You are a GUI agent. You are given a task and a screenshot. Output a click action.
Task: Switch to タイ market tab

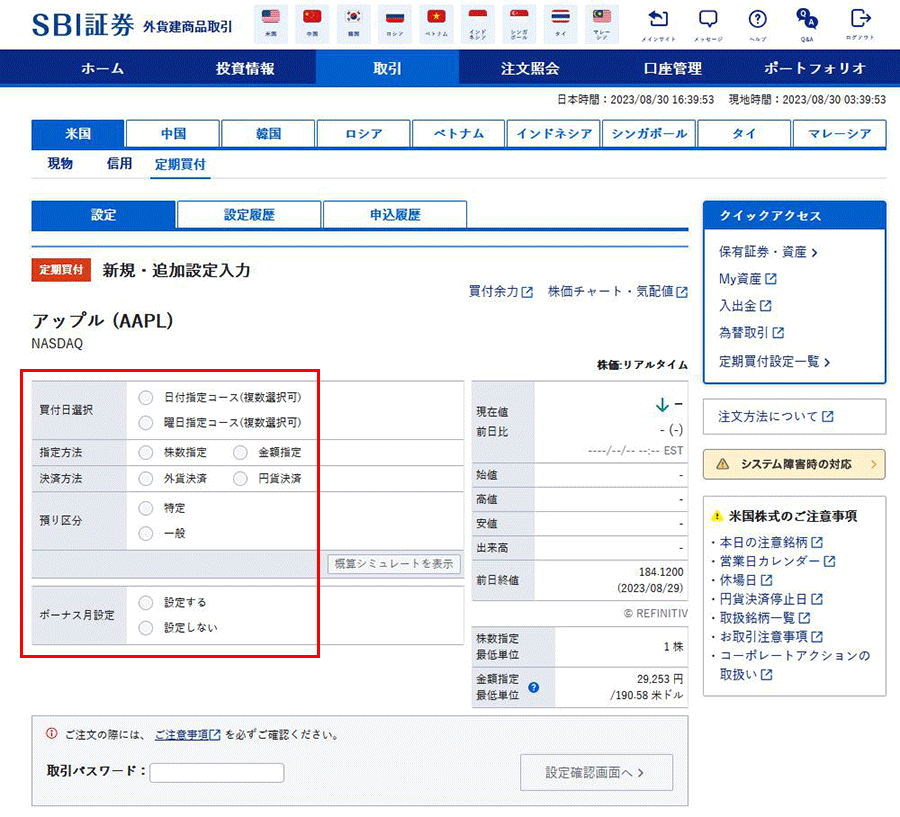(744, 134)
